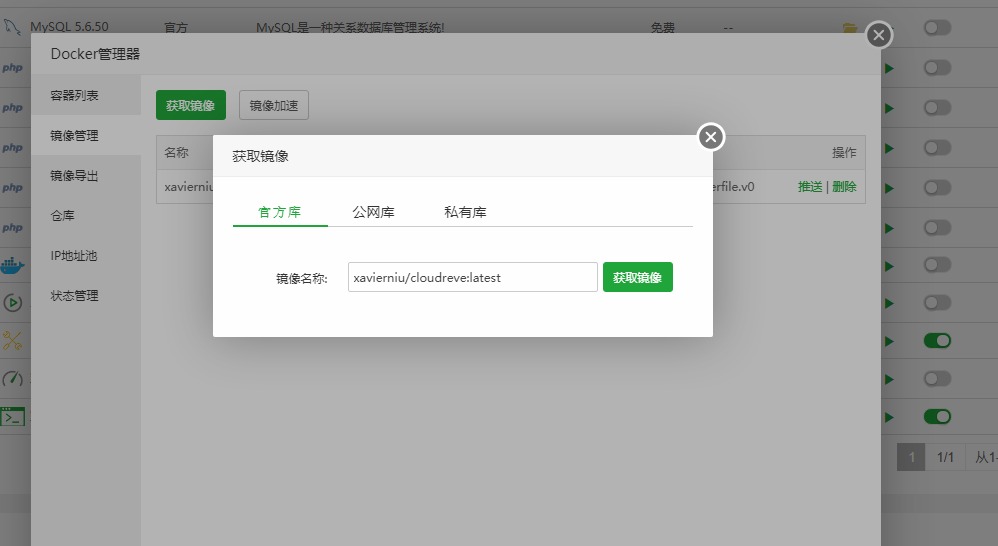Switch to the 官方库 tab
This screenshot has height=546, width=998.
click(280, 212)
